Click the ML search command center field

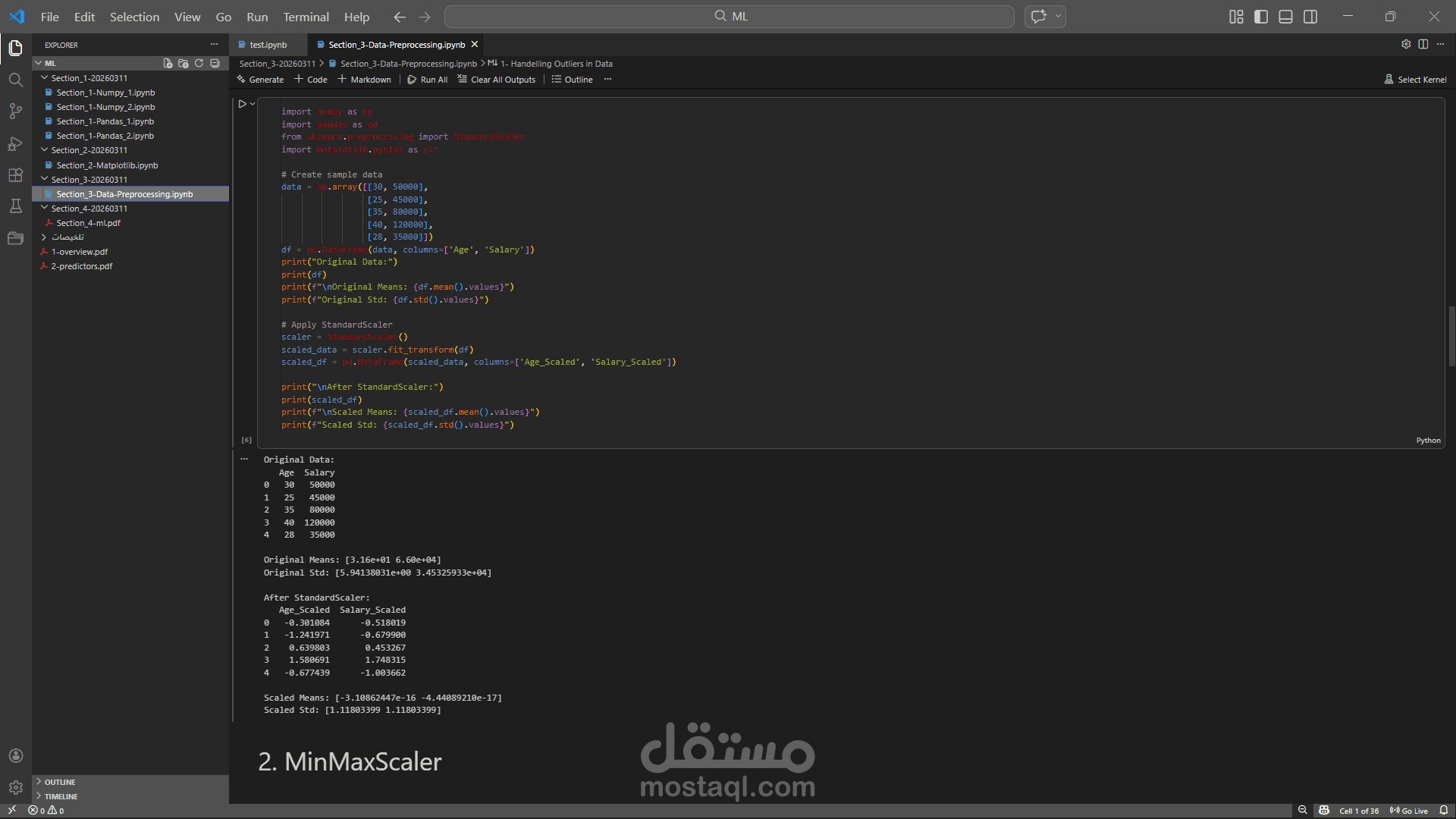pos(730,17)
